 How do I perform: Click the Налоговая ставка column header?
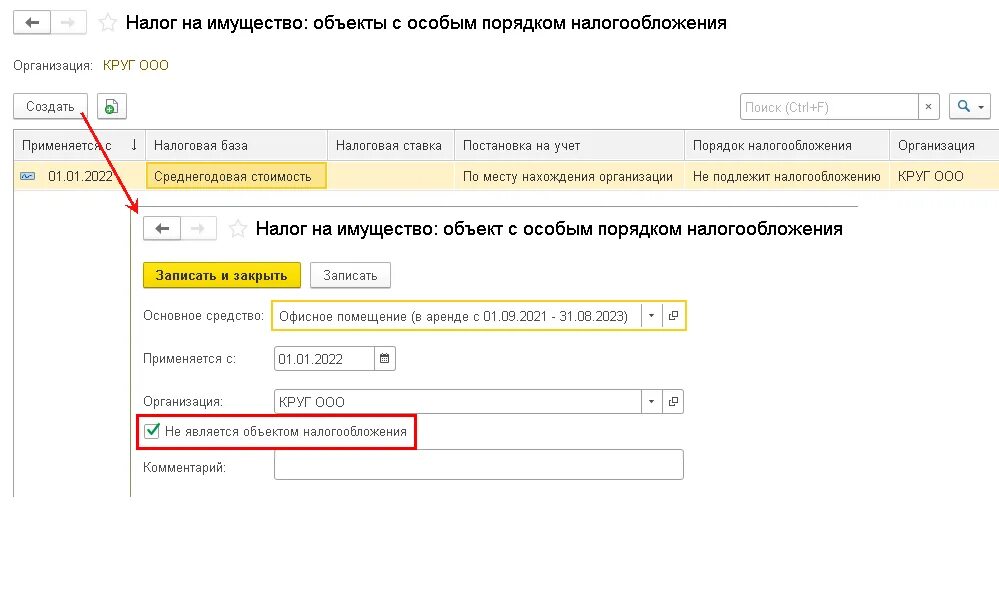(x=391, y=145)
